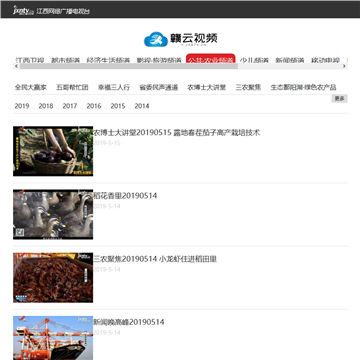Open the 三农聚焦 program list
The height and width of the screenshot is (360, 360).
pos(248,87)
